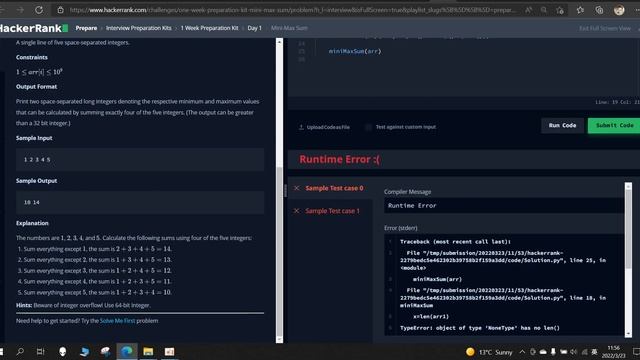This screenshot has width=640, height=360.
Task: Click the 'Runtime Error :(' heading
Action: tap(339, 159)
